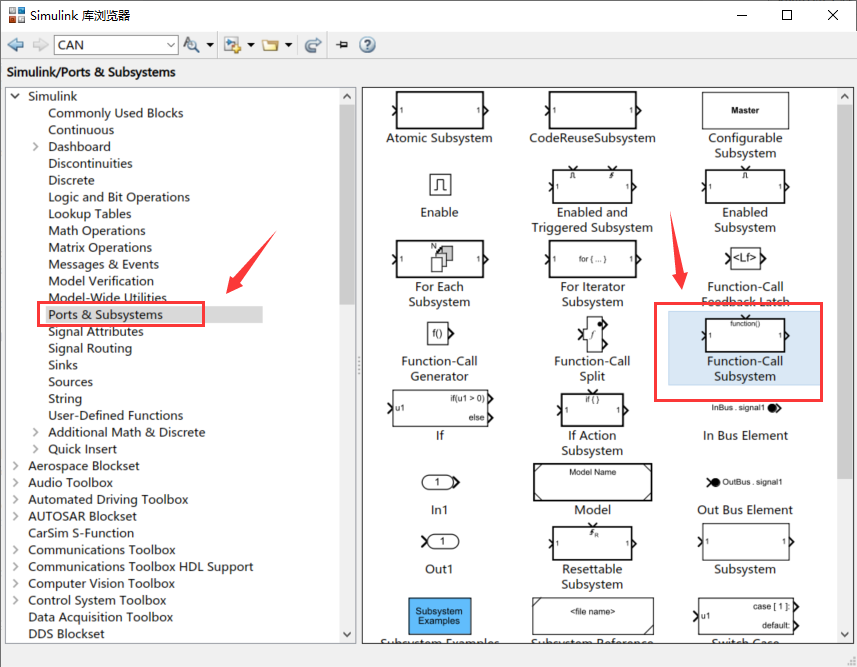Open Commonly Used Blocks library
This screenshot has width=857, height=667.
click(115, 113)
